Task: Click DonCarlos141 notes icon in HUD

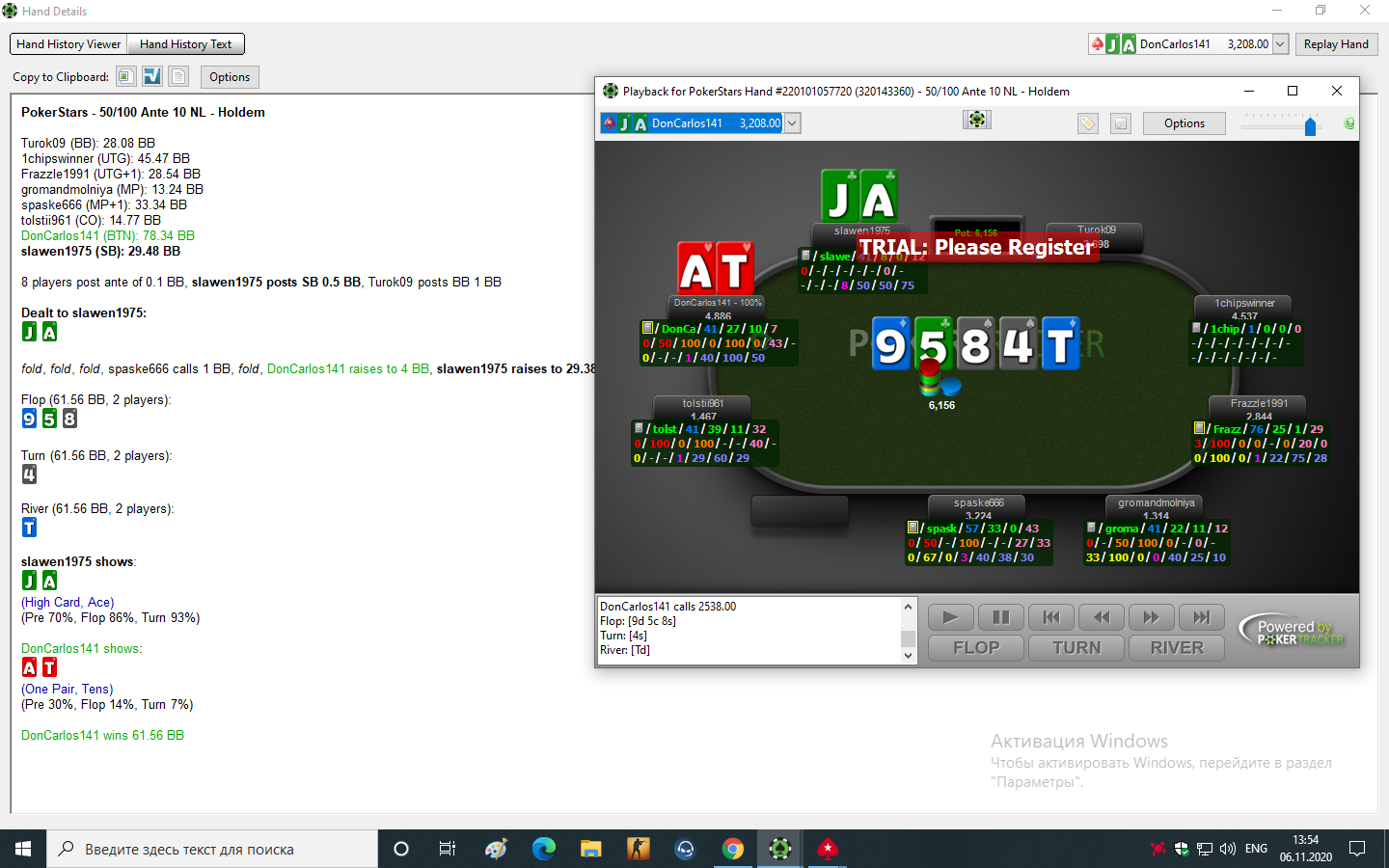Action: [x=648, y=329]
